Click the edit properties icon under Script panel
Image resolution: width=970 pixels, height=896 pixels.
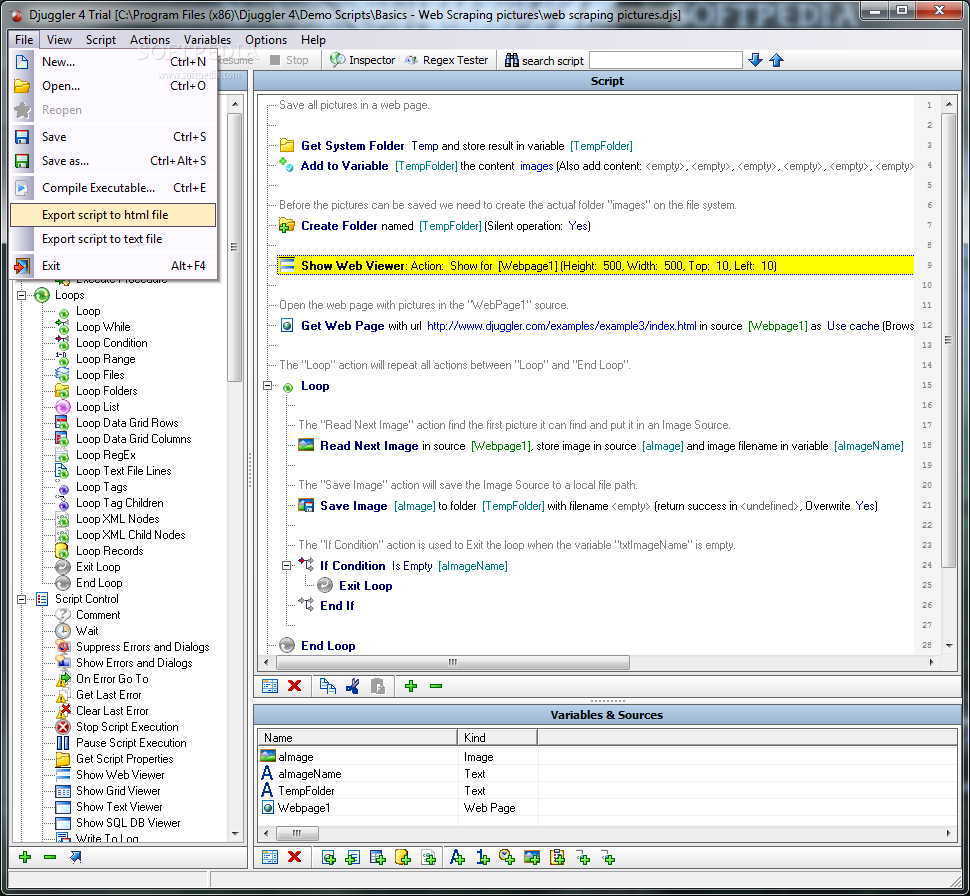270,686
